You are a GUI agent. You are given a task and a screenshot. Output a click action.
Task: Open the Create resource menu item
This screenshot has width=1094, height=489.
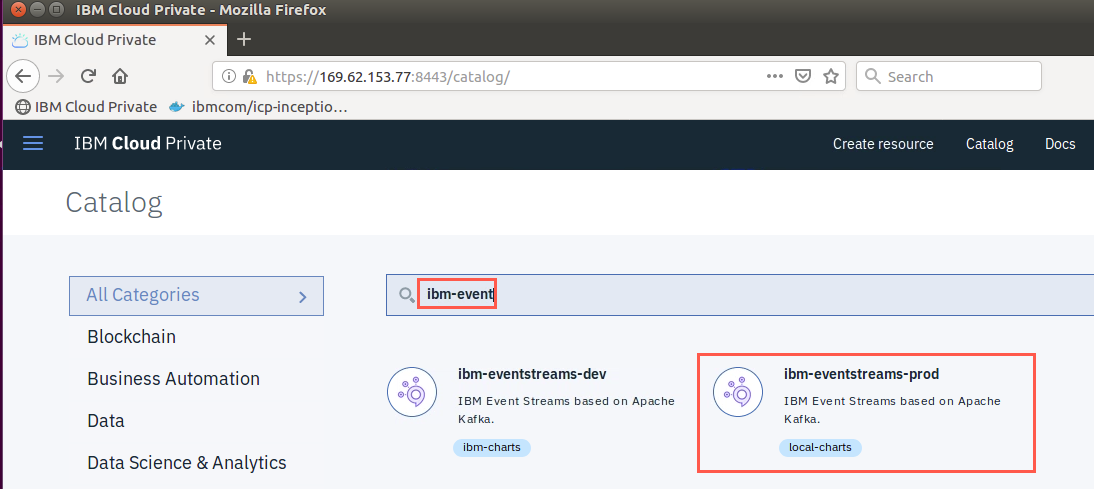tap(883, 144)
